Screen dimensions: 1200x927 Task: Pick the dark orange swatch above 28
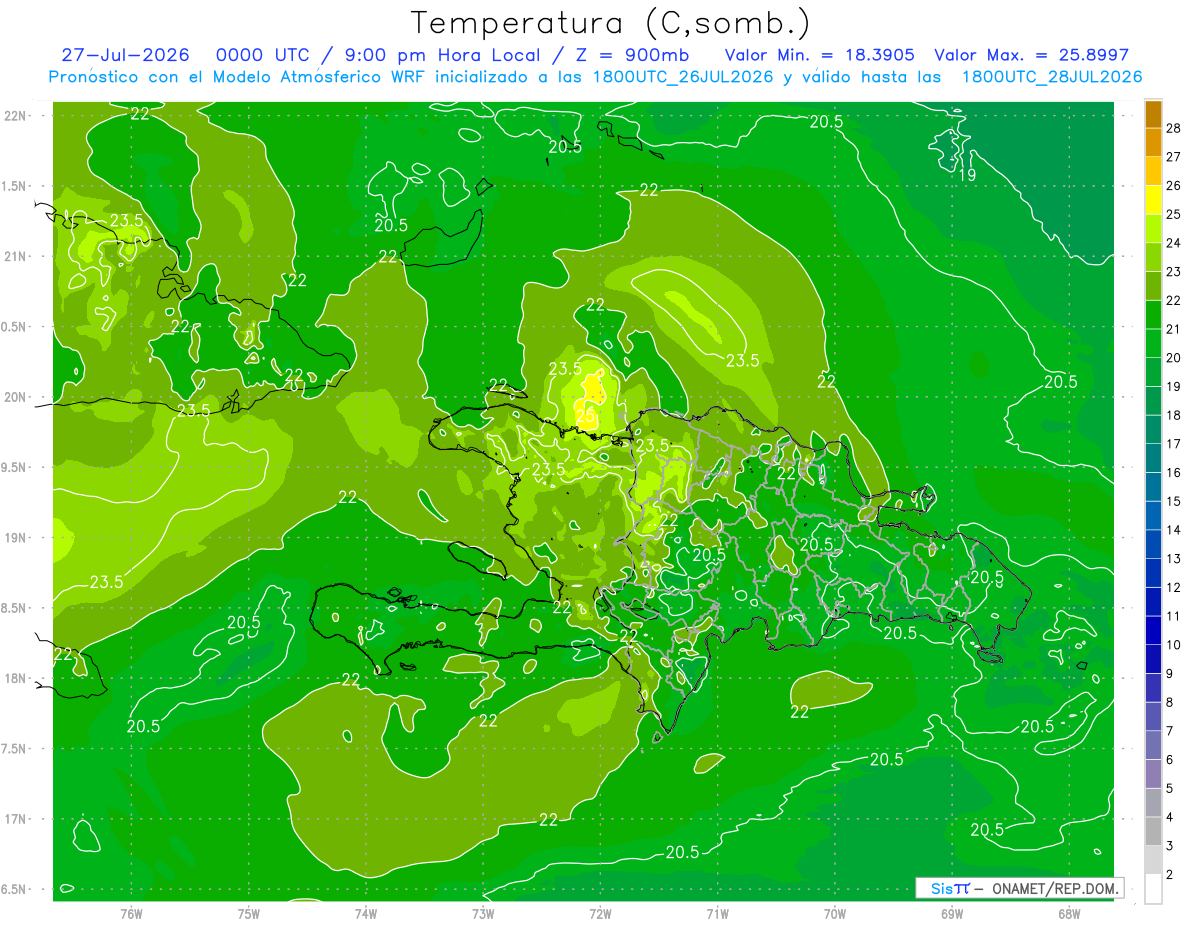tap(1153, 115)
